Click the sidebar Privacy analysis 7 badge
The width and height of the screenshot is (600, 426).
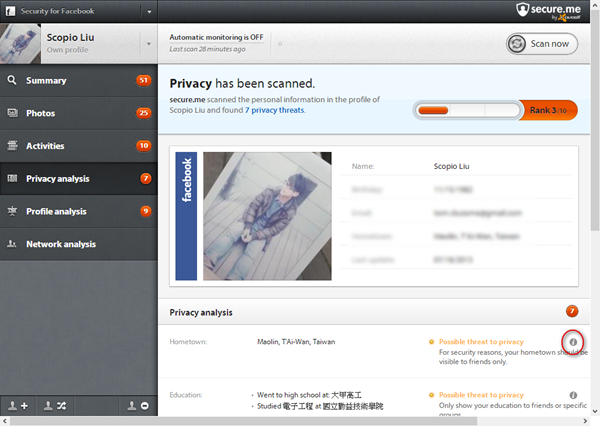point(145,178)
